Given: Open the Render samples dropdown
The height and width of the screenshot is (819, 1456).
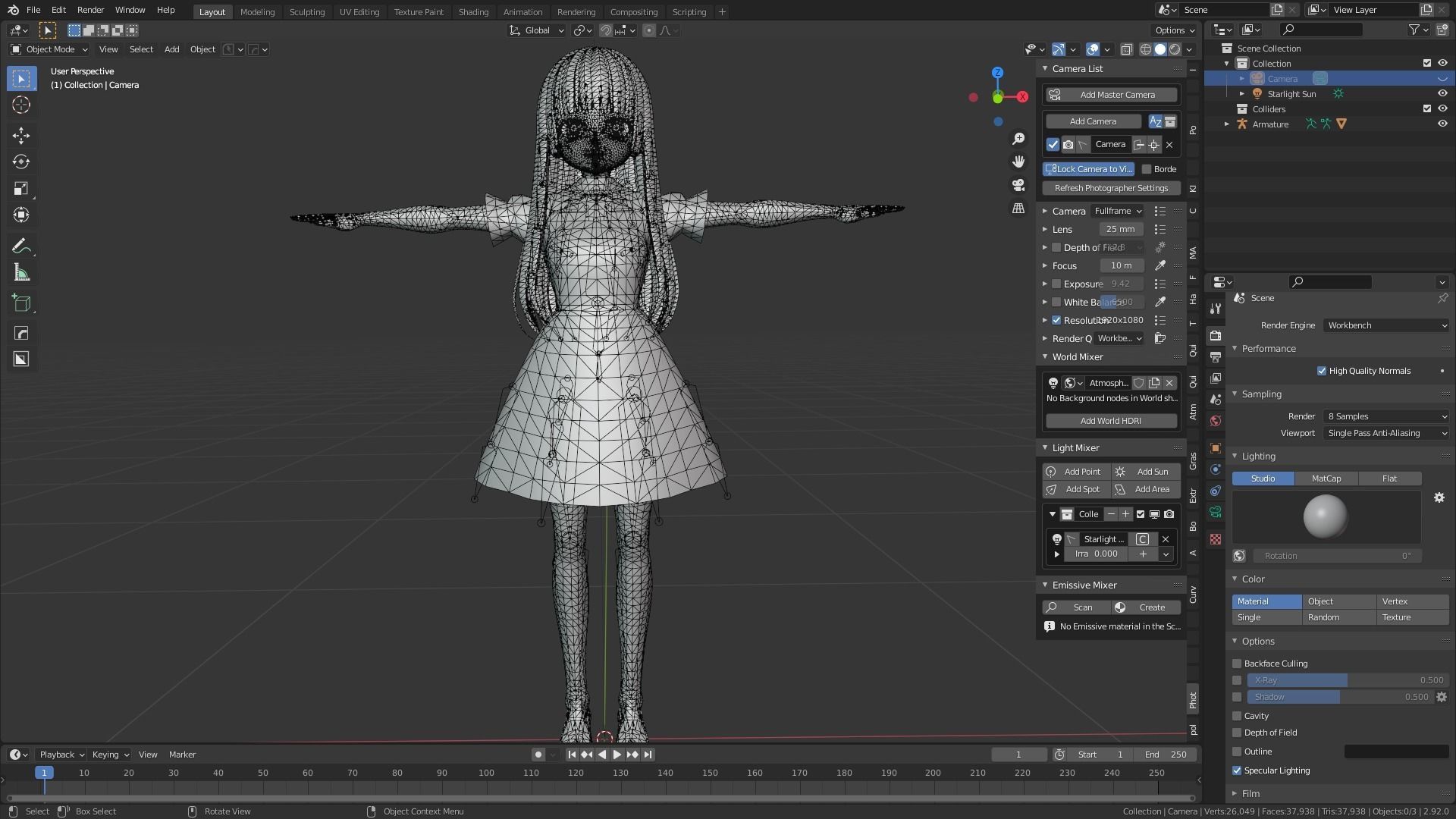Looking at the screenshot, I should 1386,416.
